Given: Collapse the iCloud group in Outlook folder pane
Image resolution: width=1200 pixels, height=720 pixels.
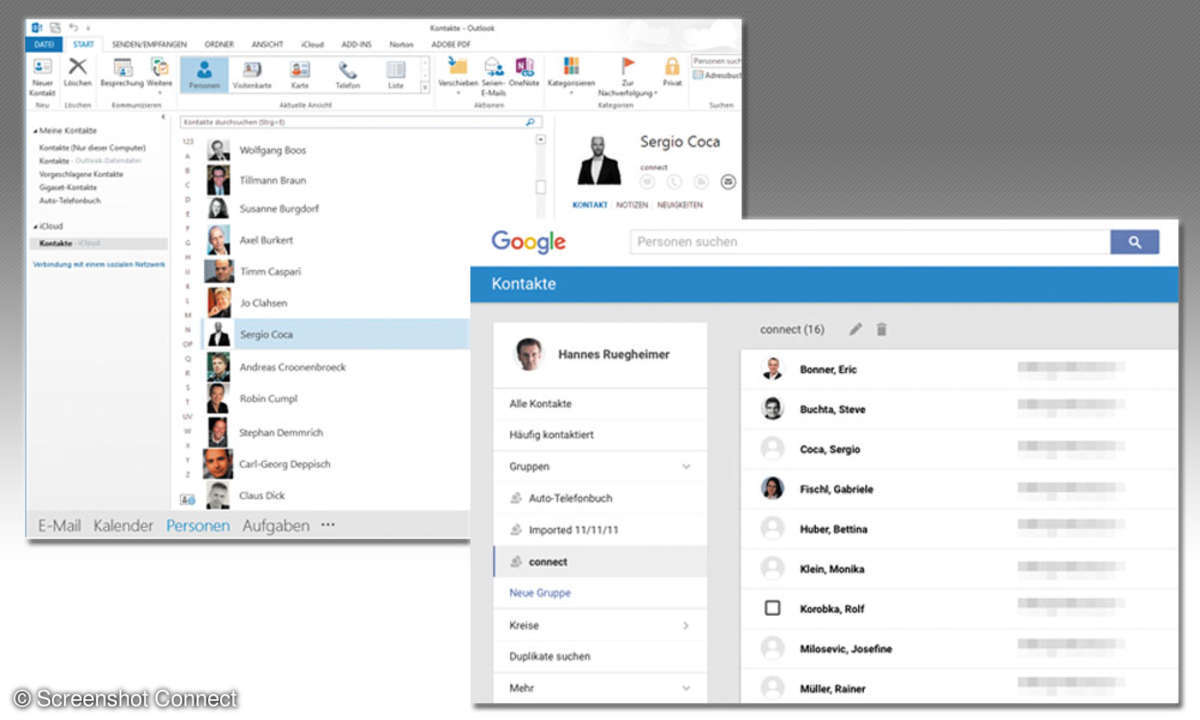Looking at the screenshot, I should pyautogui.click(x=35, y=227).
